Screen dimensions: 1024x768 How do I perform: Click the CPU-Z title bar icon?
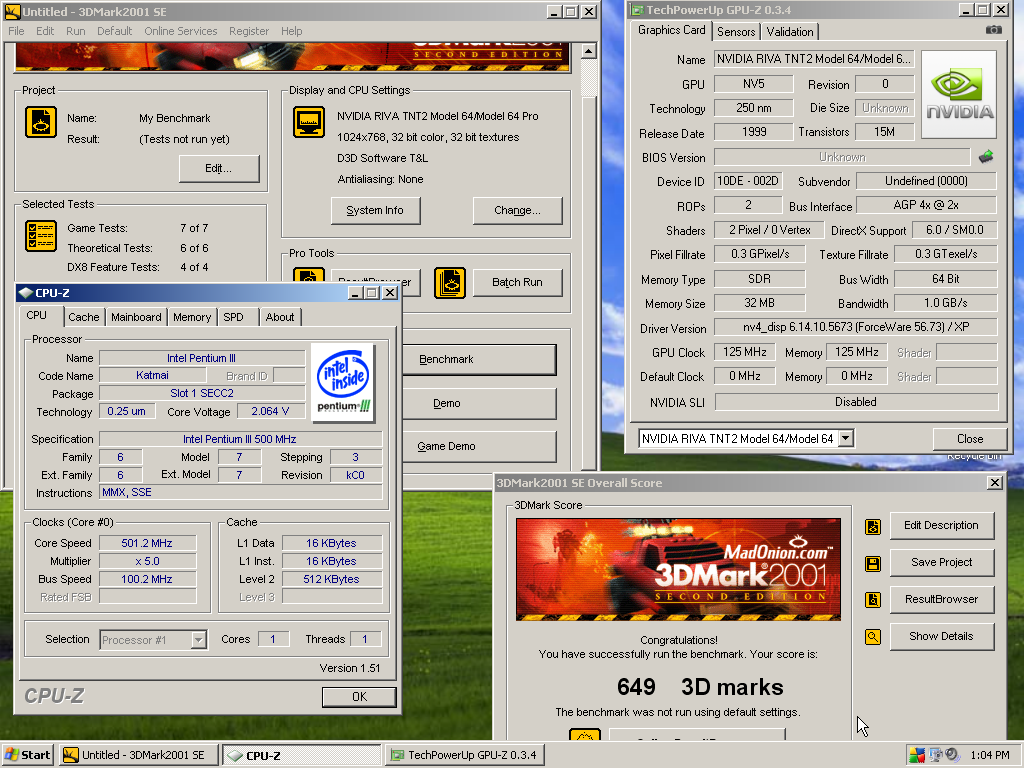coord(25,293)
